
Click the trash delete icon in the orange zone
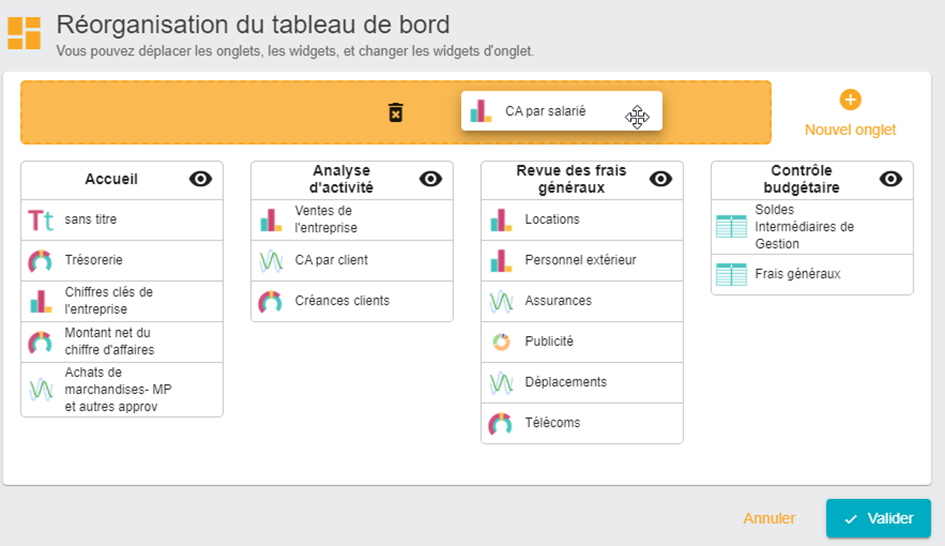click(396, 112)
